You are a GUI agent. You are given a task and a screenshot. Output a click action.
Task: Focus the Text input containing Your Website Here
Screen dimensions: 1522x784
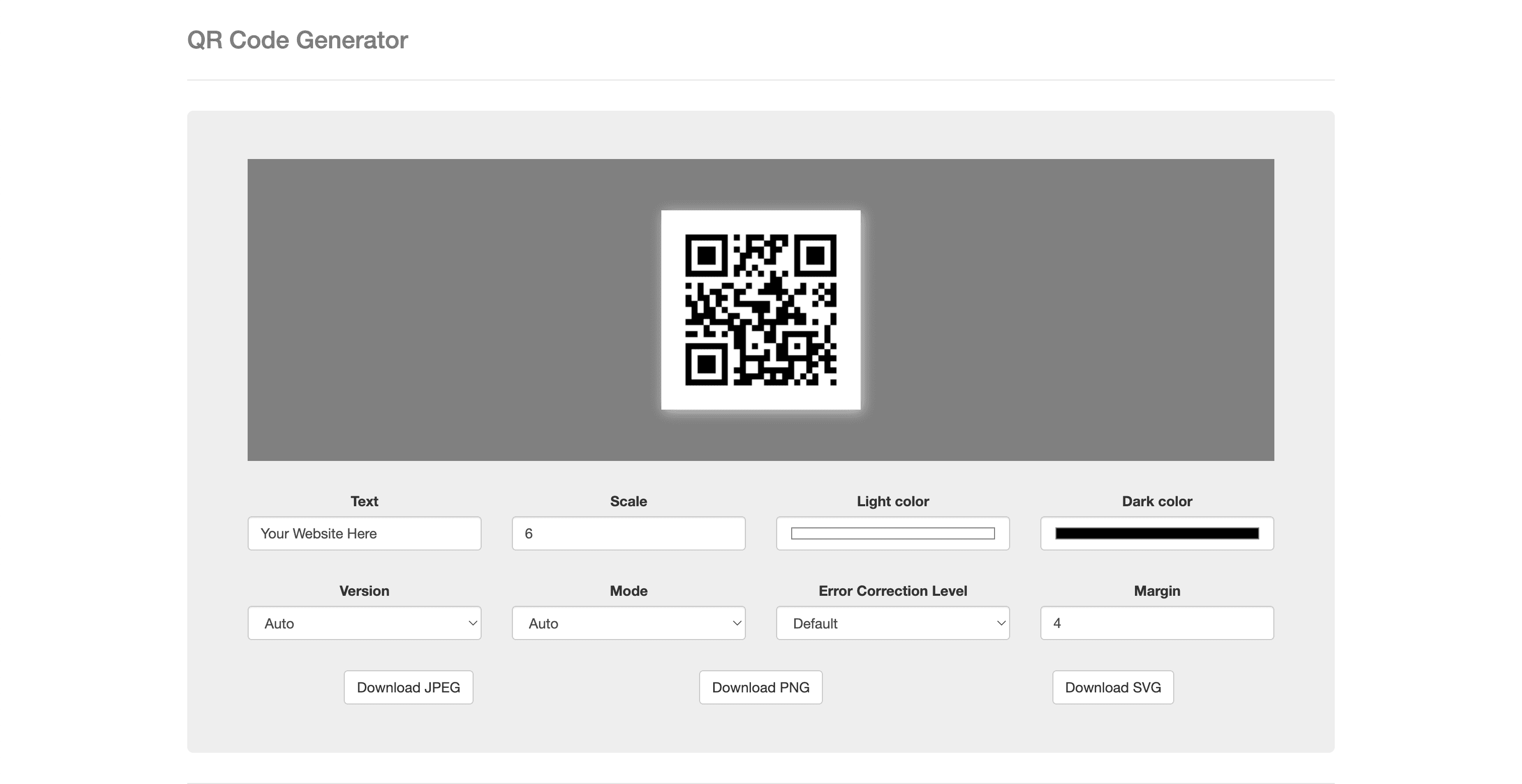click(x=364, y=533)
